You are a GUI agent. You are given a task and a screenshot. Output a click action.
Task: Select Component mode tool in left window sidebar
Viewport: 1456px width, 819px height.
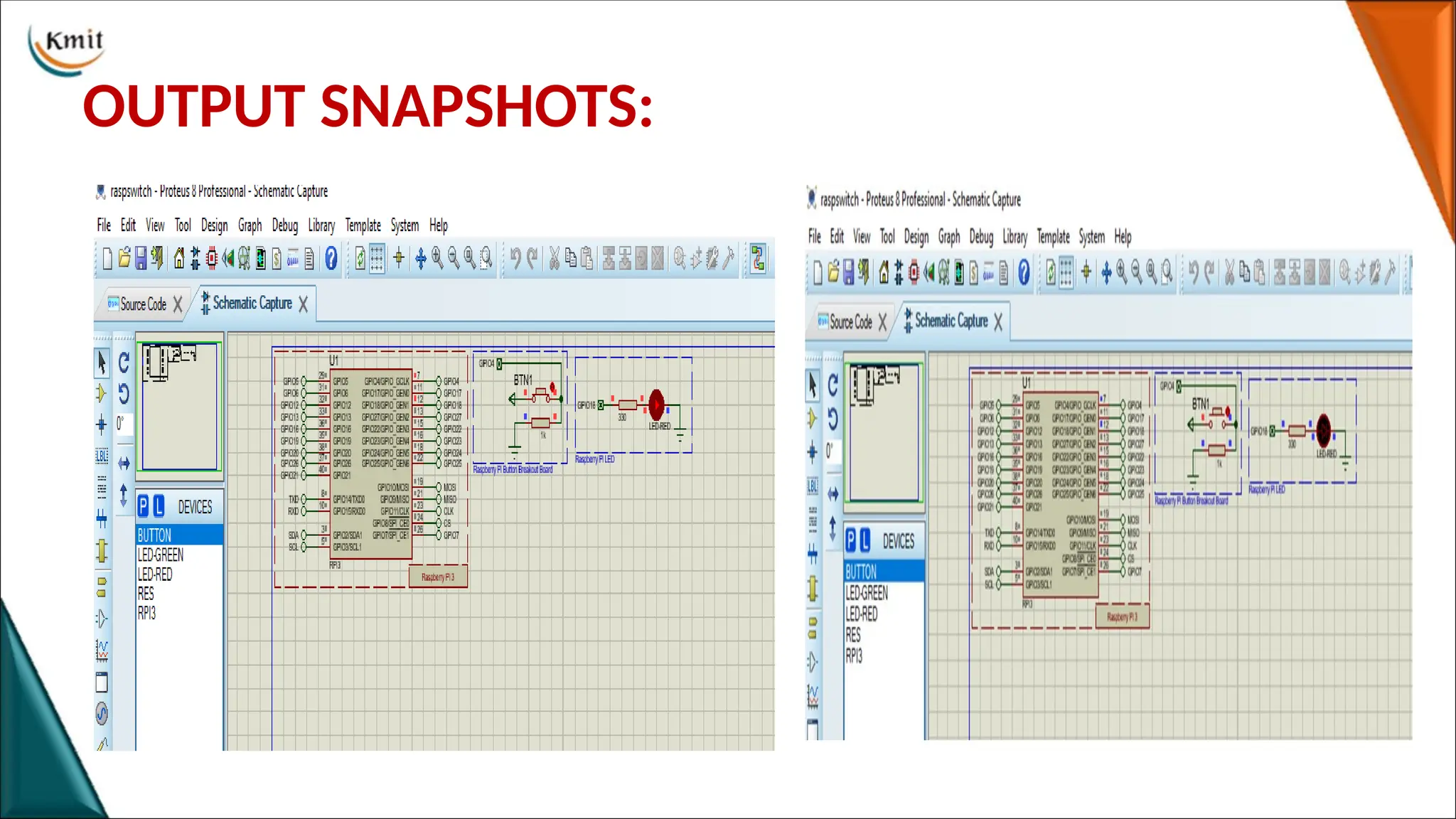(x=101, y=393)
